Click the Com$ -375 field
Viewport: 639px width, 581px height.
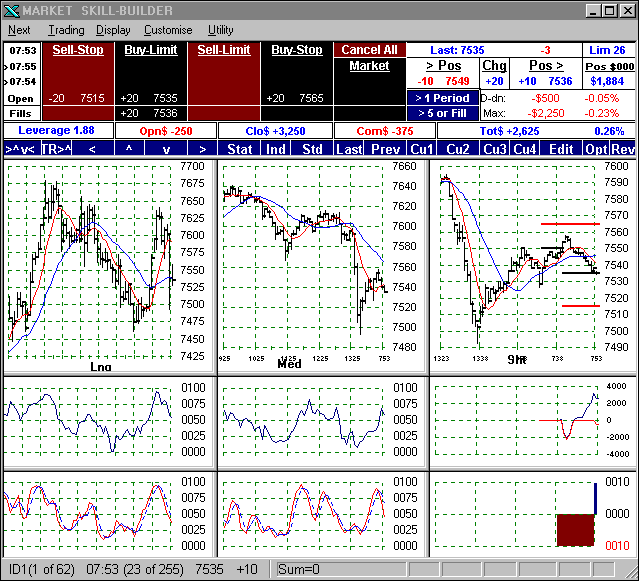pyautogui.click(x=385, y=131)
